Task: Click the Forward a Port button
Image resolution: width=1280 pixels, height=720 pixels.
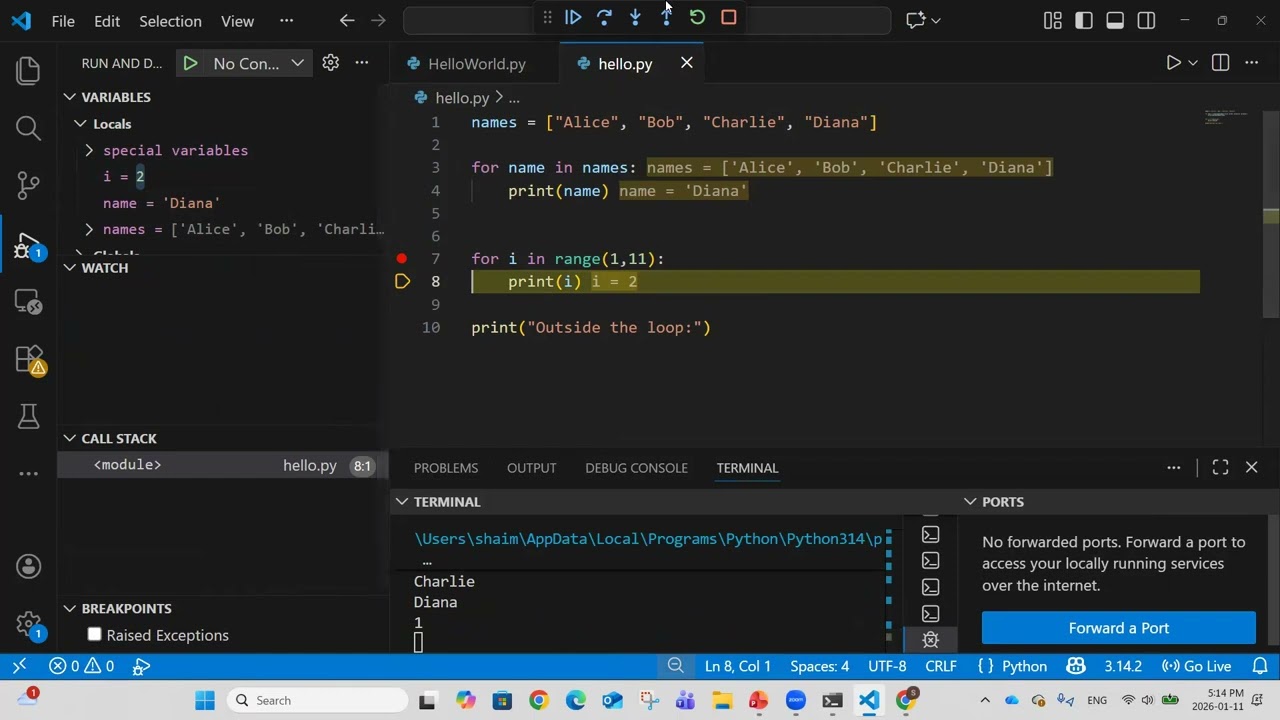Action: click(x=1118, y=628)
